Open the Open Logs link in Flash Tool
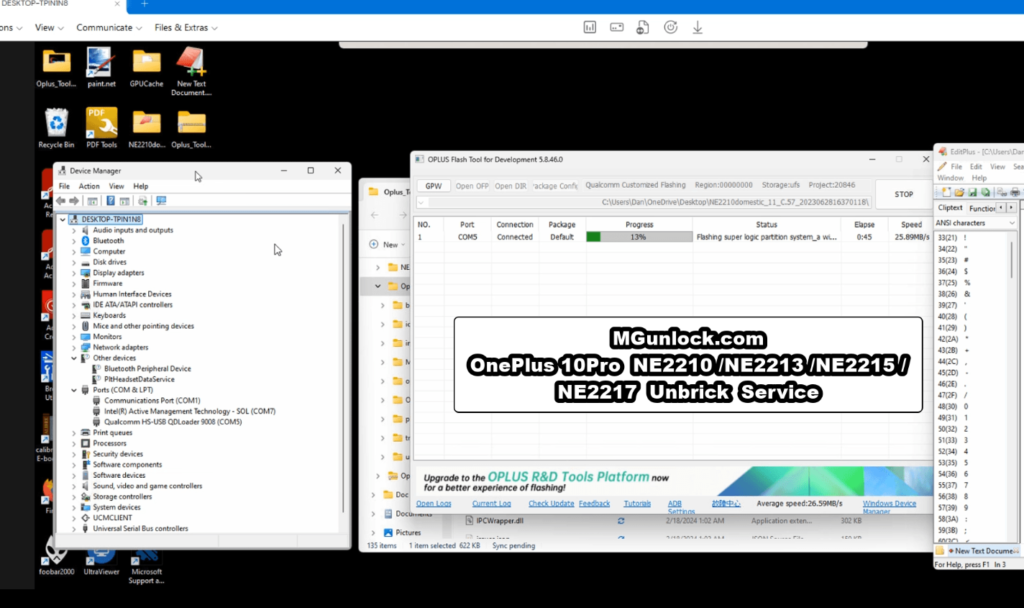1024x608 pixels. tap(434, 504)
